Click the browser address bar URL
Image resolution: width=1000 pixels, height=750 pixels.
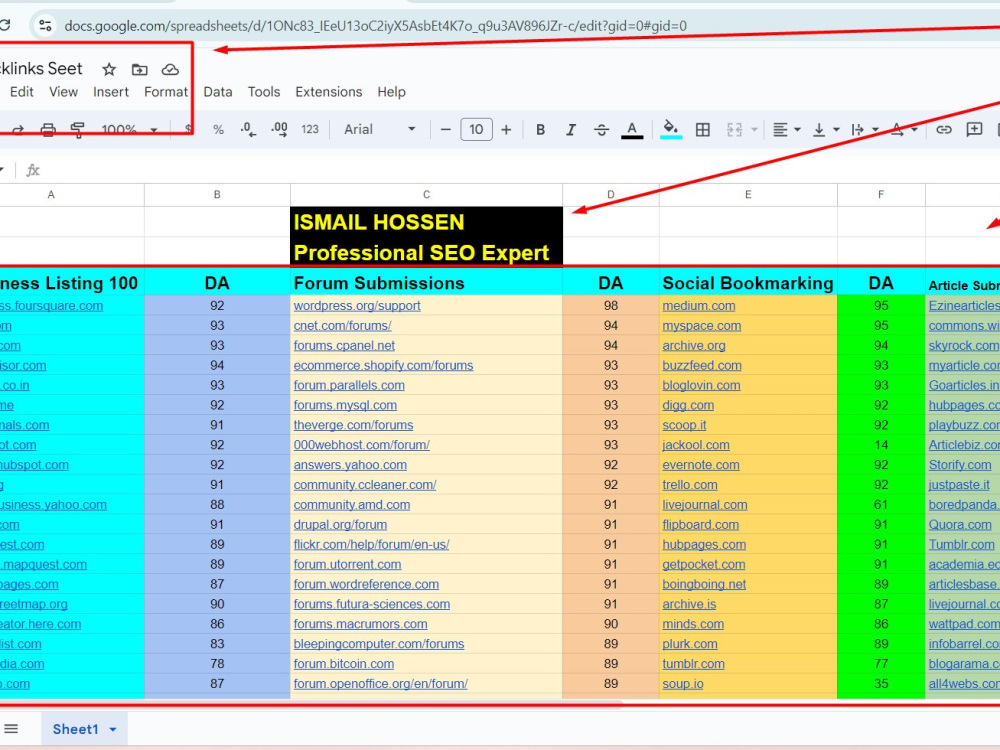(x=376, y=26)
